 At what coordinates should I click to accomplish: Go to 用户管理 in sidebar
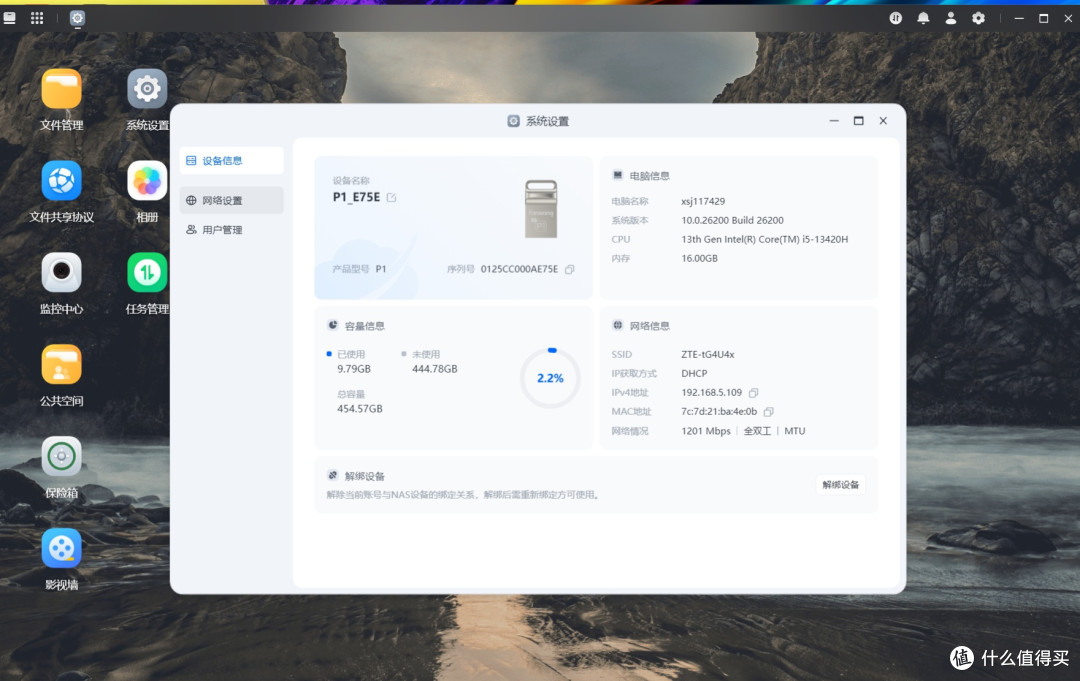coord(231,230)
